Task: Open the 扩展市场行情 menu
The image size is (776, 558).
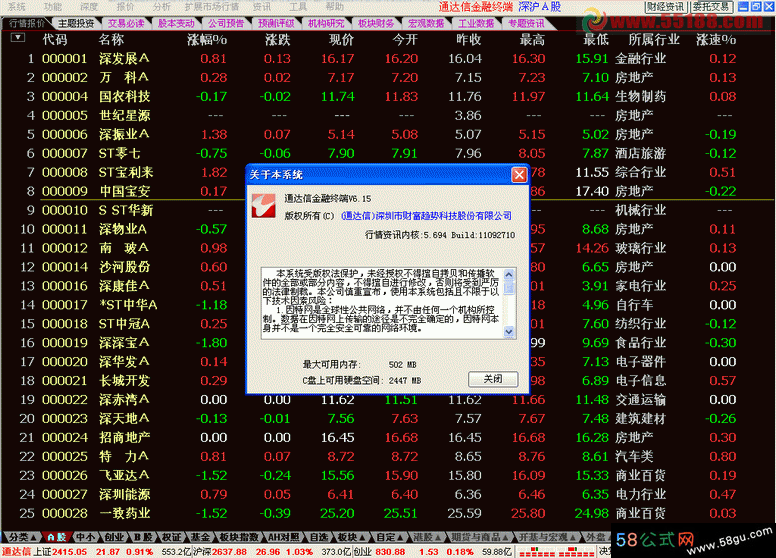Action: (212, 7)
